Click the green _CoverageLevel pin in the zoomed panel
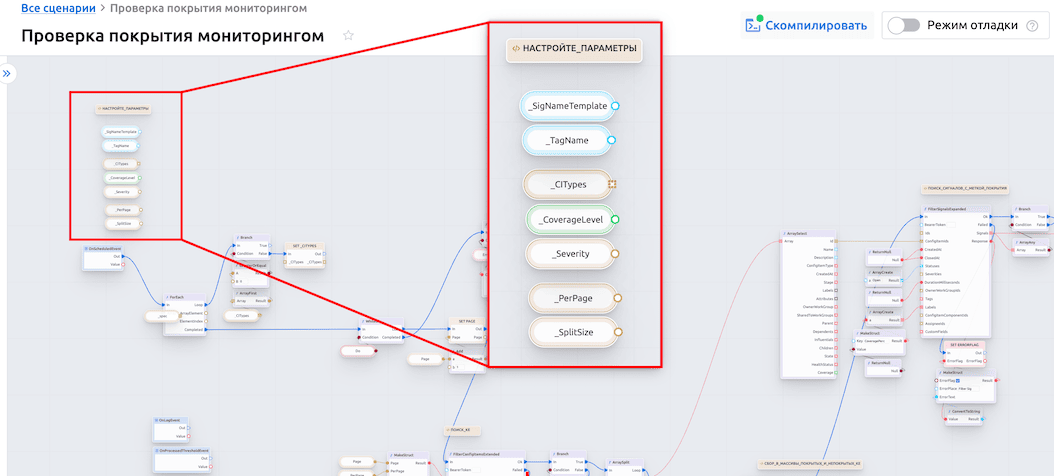The height and width of the screenshot is (476, 1054). (615, 219)
